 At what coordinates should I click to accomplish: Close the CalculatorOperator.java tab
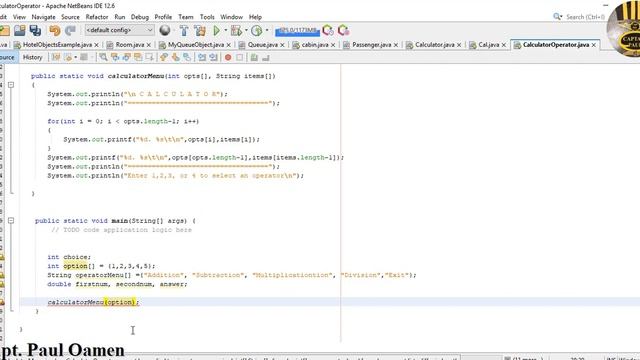point(594,45)
